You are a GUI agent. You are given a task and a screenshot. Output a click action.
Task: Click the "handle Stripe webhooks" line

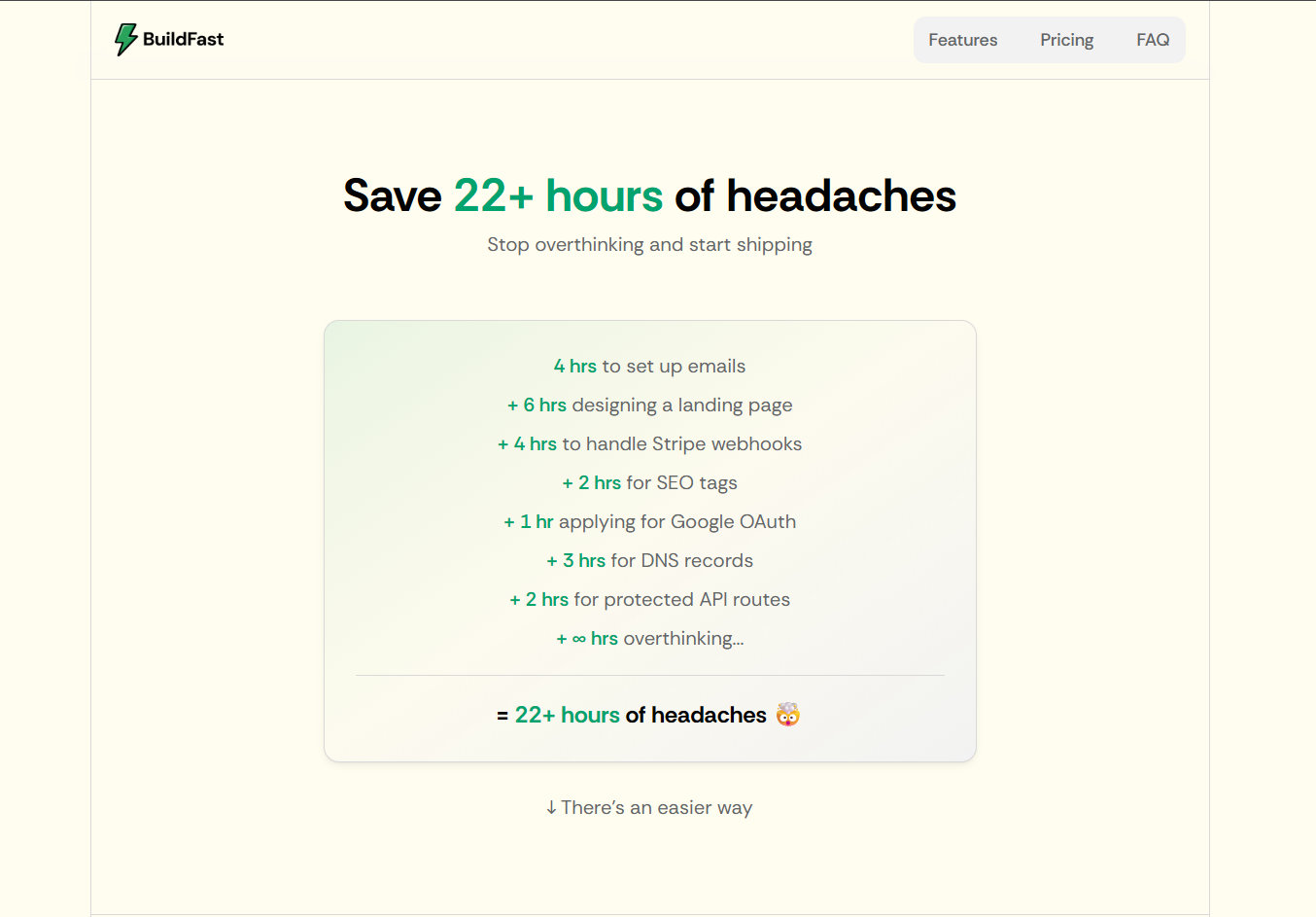[x=681, y=444]
